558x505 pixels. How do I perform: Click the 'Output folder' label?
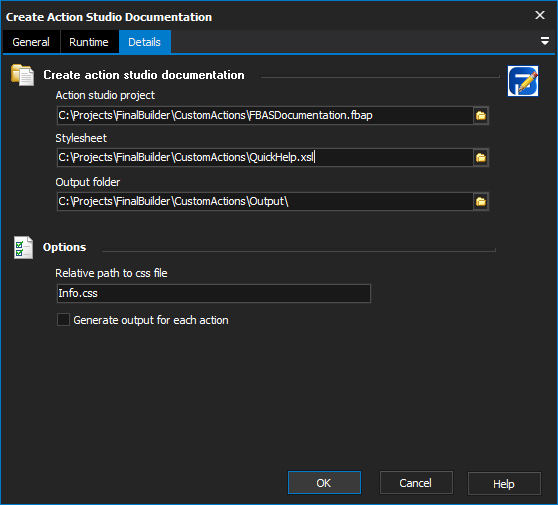[88, 182]
